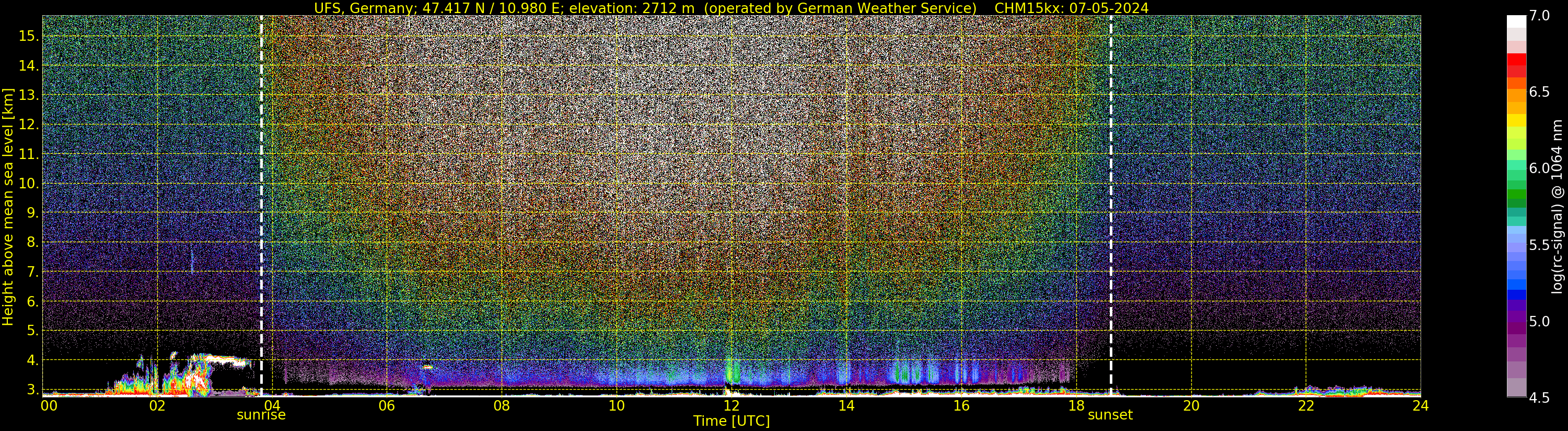1568x431 pixels.
Task: Click the white dashed sunset marker line
Action: [1111, 206]
